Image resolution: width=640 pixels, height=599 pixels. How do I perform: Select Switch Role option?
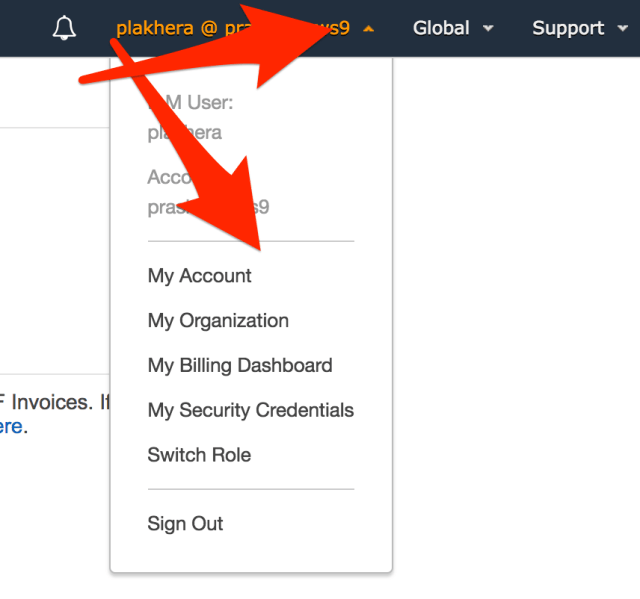click(199, 455)
